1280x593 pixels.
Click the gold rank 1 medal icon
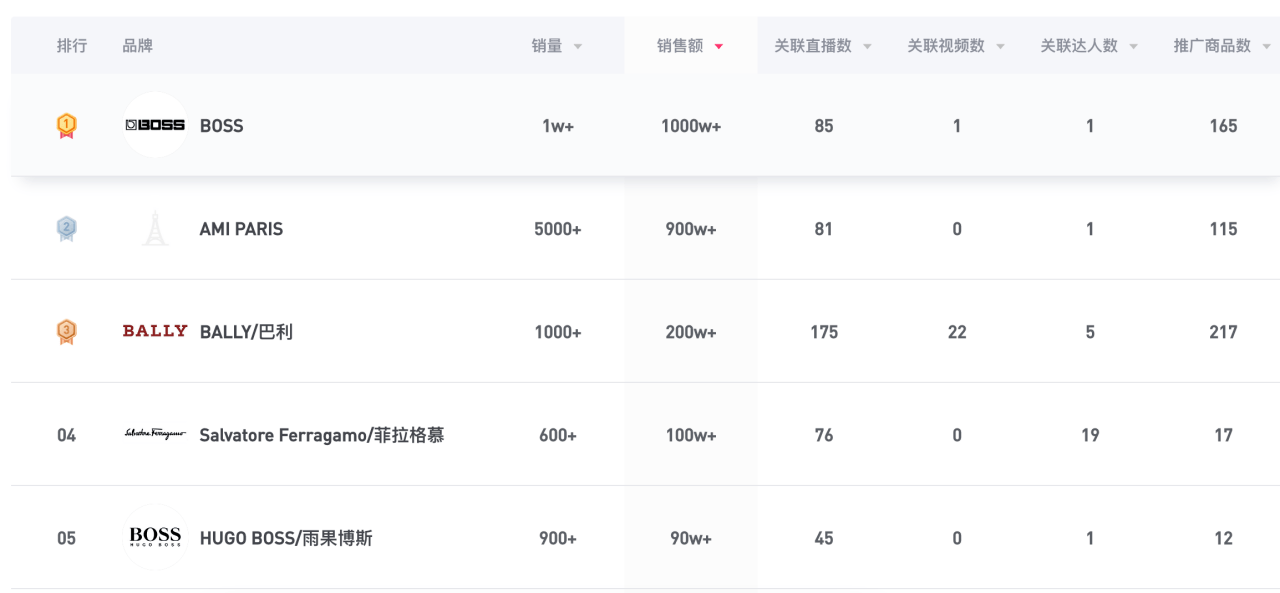coord(66,126)
